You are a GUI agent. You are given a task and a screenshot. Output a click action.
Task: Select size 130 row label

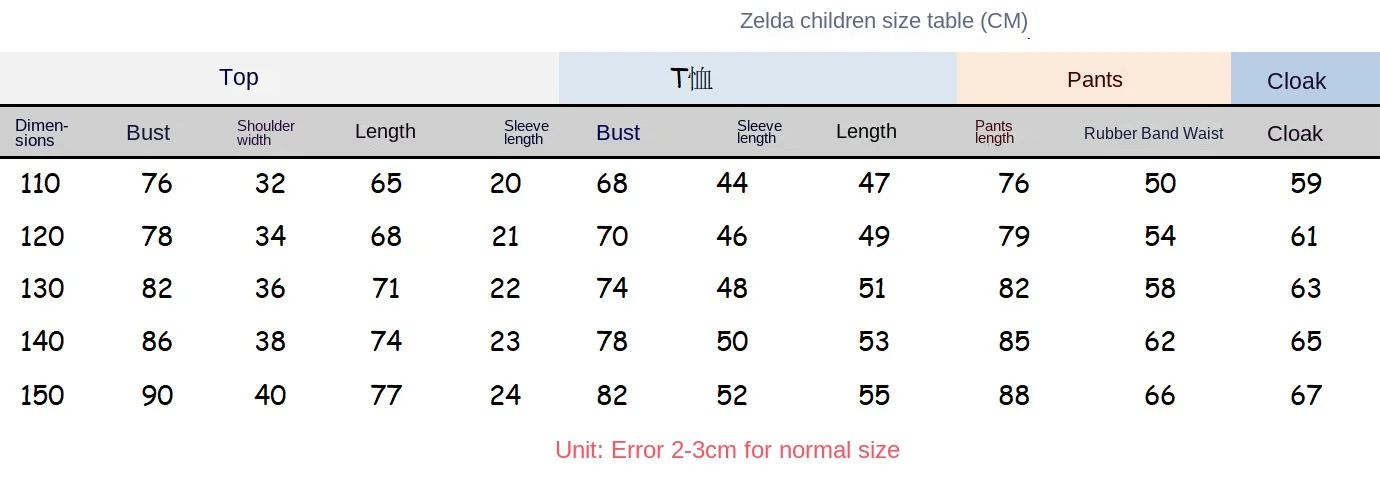click(x=42, y=288)
